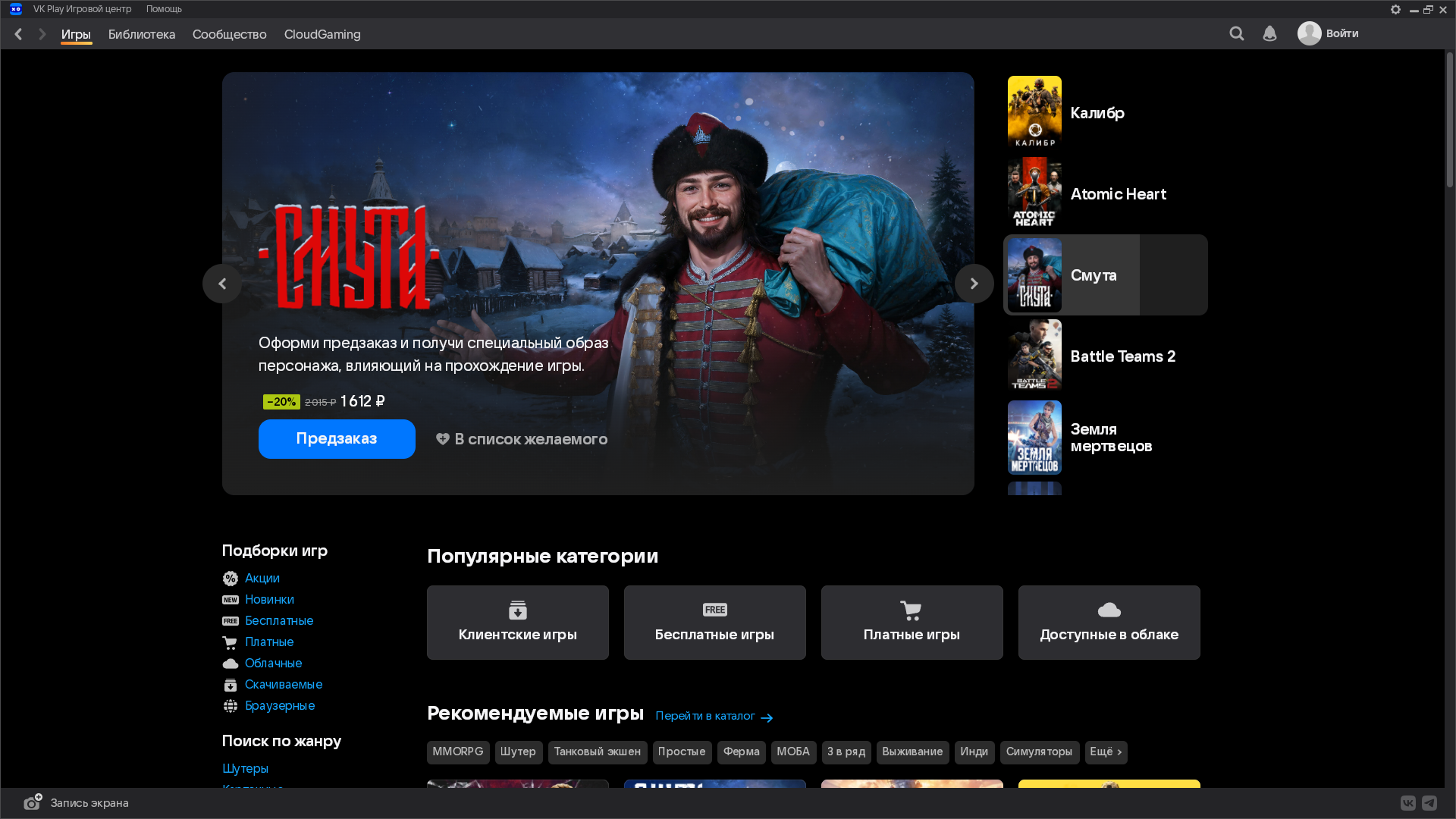The width and height of the screenshot is (1456, 819).
Task: Filter by the Танковый экшен tag
Action: click(598, 752)
